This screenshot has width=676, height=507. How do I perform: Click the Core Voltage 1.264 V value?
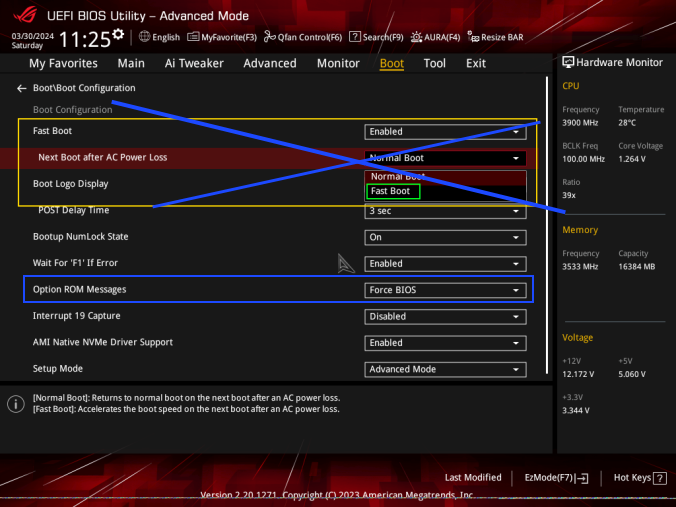[x=632, y=159]
